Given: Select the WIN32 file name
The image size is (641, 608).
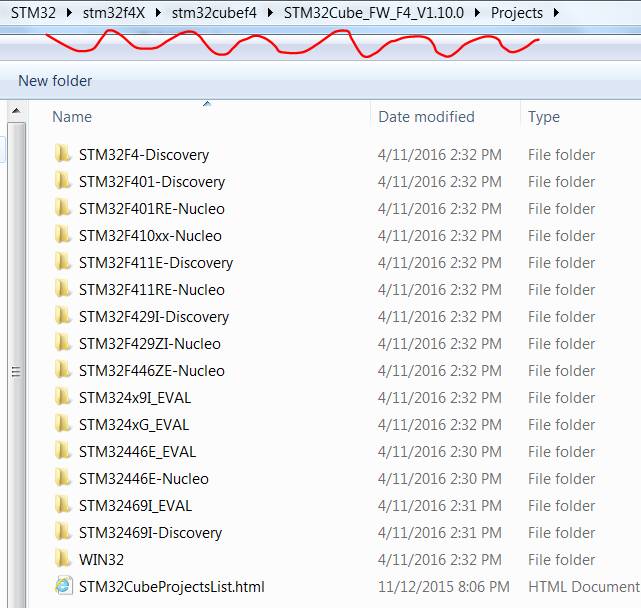Looking at the screenshot, I should point(101,559).
